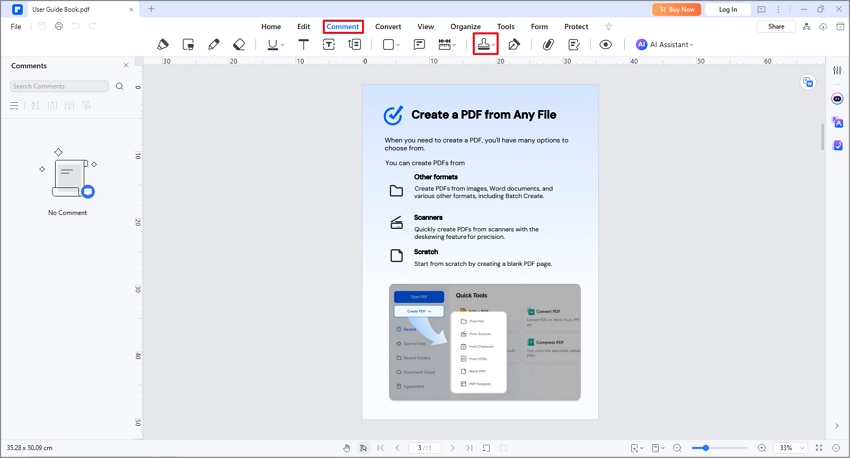The width and height of the screenshot is (850, 458).
Task: Toggle hide comments eye icon
Action: click(x=606, y=44)
